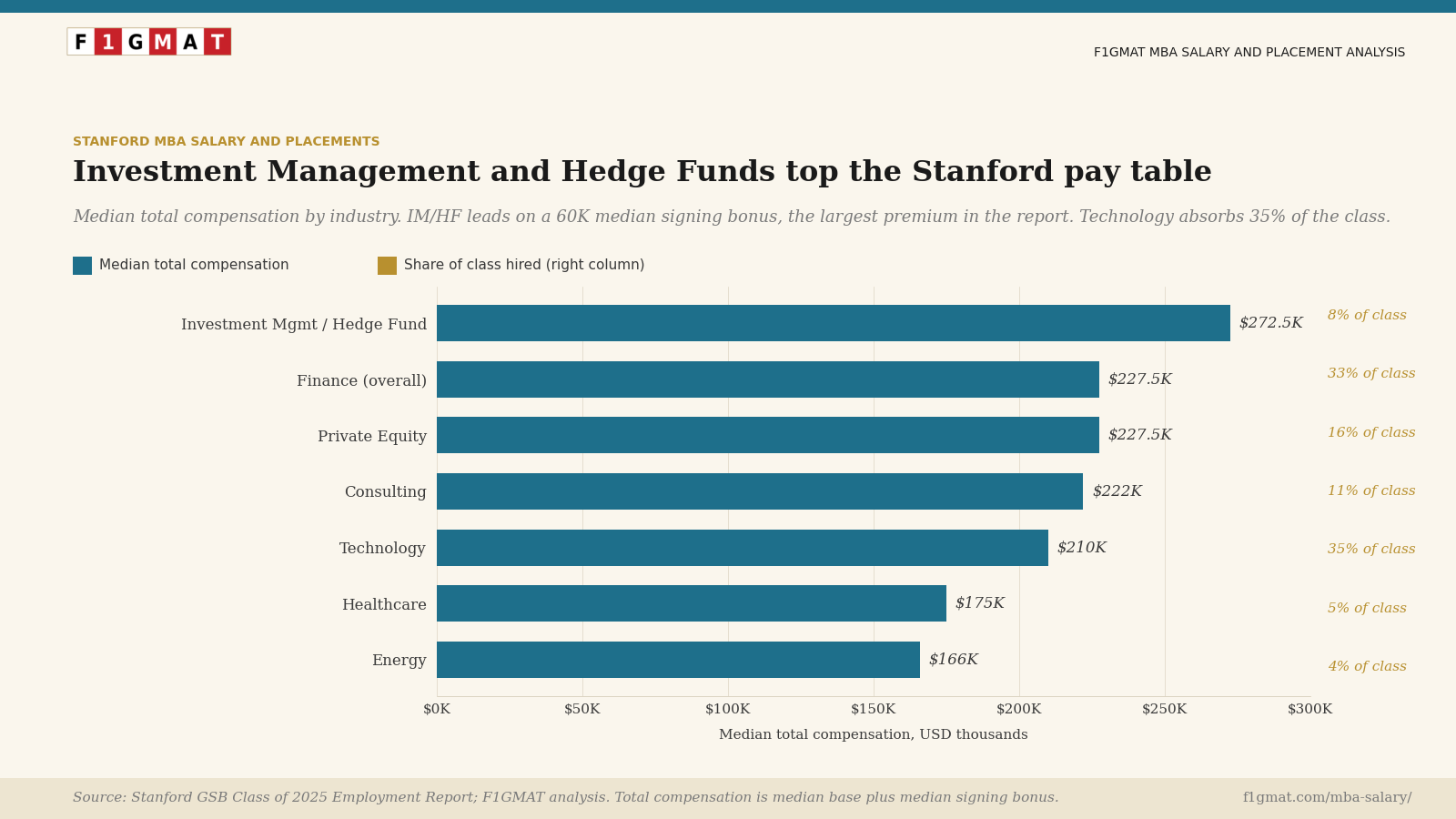Screen dimensions: 1456x819
Task: Click the '35% of class' annotation
Action: (1371, 550)
